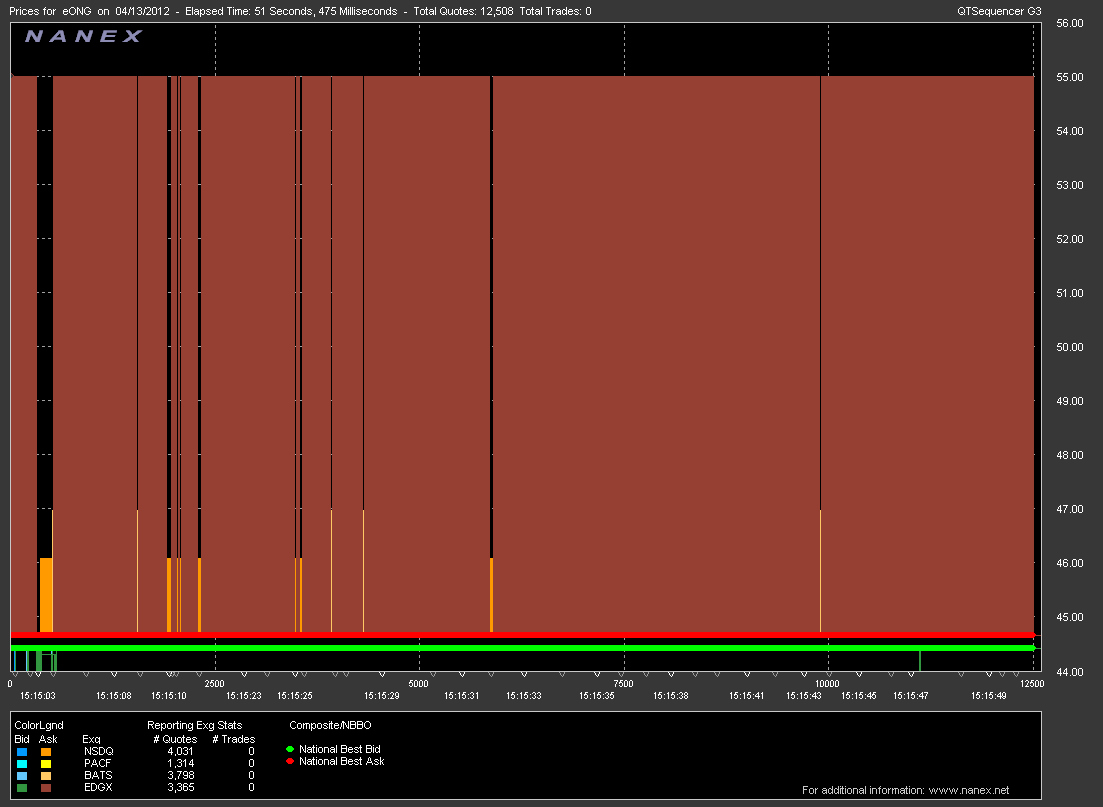Click the green National Best Bid legend dot
This screenshot has width=1103, height=807.
(x=290, y=749)
